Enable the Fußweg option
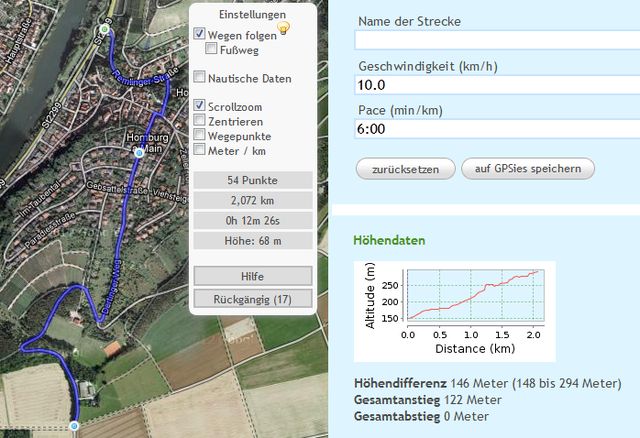 [x=211, y=48]
